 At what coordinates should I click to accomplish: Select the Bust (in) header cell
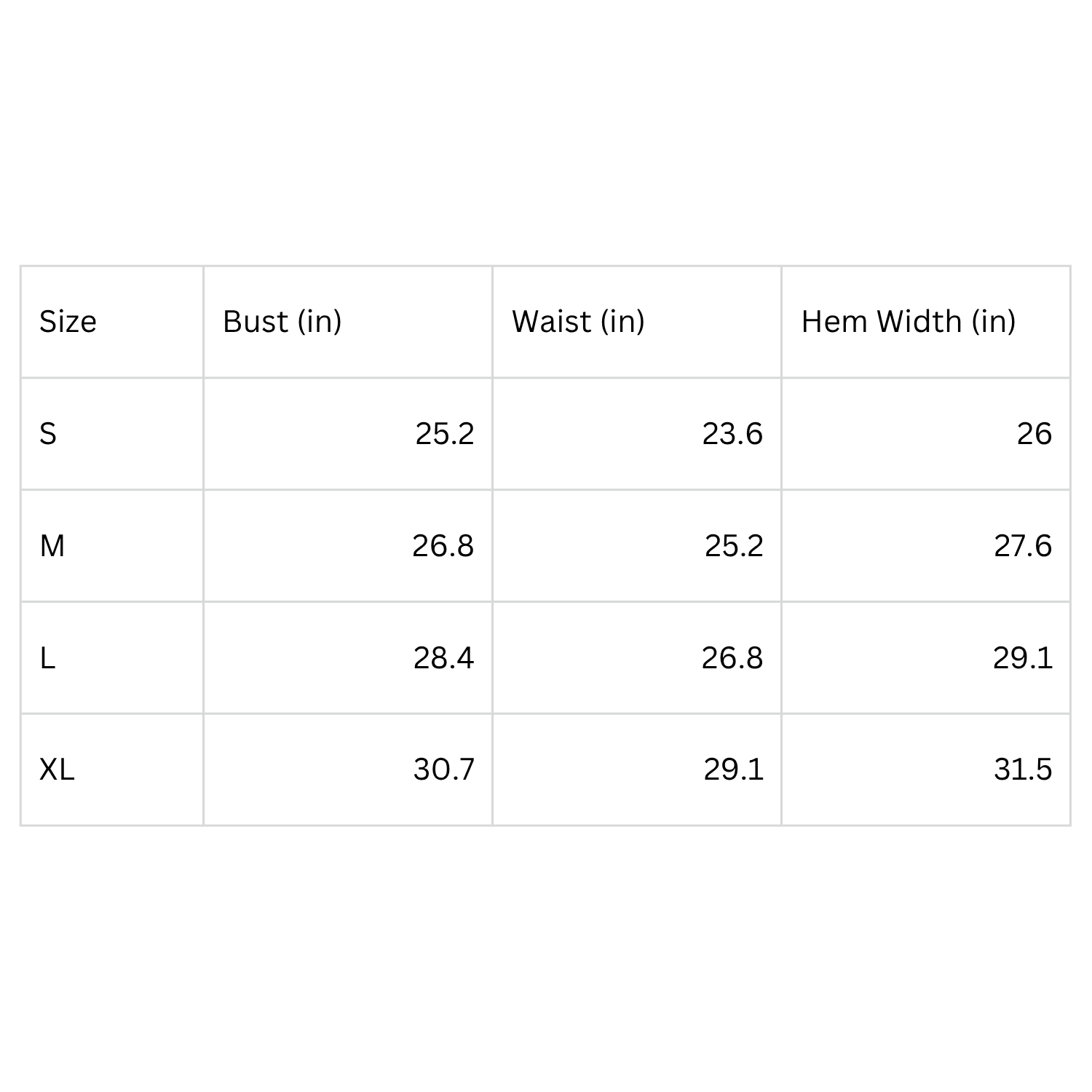coord(282,322)
